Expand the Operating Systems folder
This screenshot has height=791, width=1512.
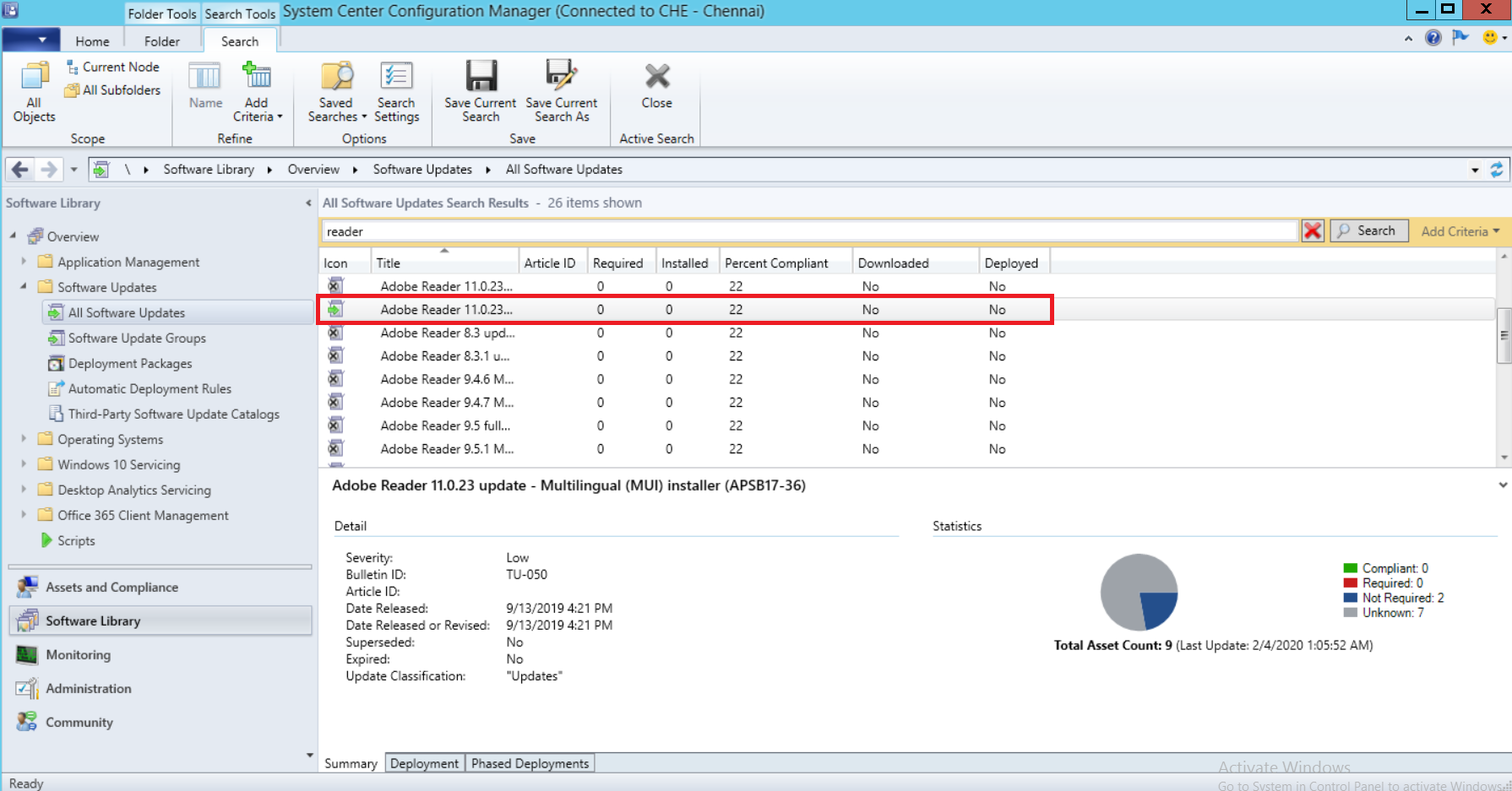[24, 439]
